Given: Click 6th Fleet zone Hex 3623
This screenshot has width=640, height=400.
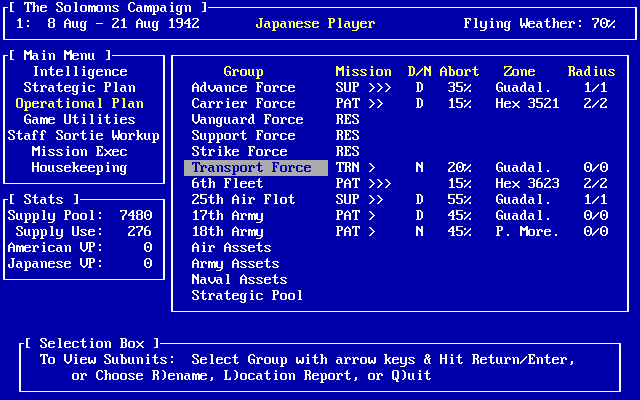Looking at the screenshot, I should coord(527,183).
